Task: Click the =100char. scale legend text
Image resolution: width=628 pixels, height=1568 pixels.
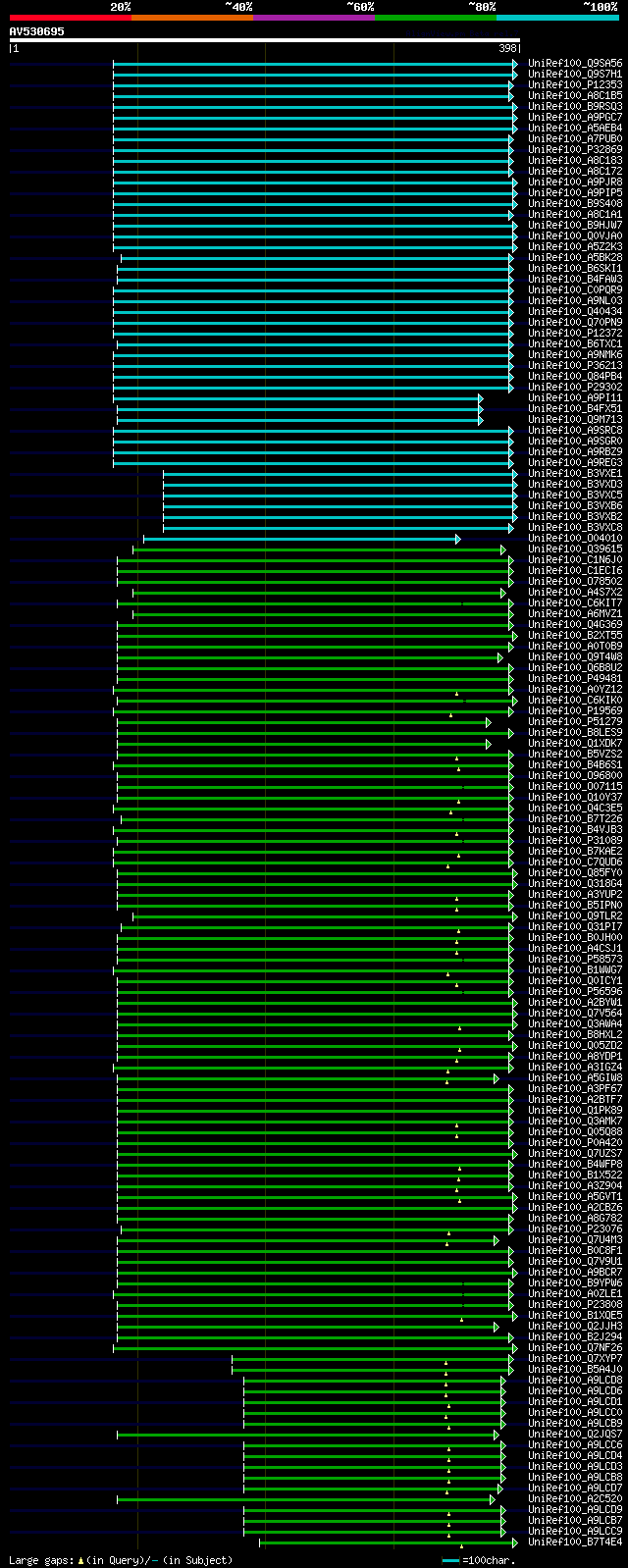Action: [x=488, y=1559]
